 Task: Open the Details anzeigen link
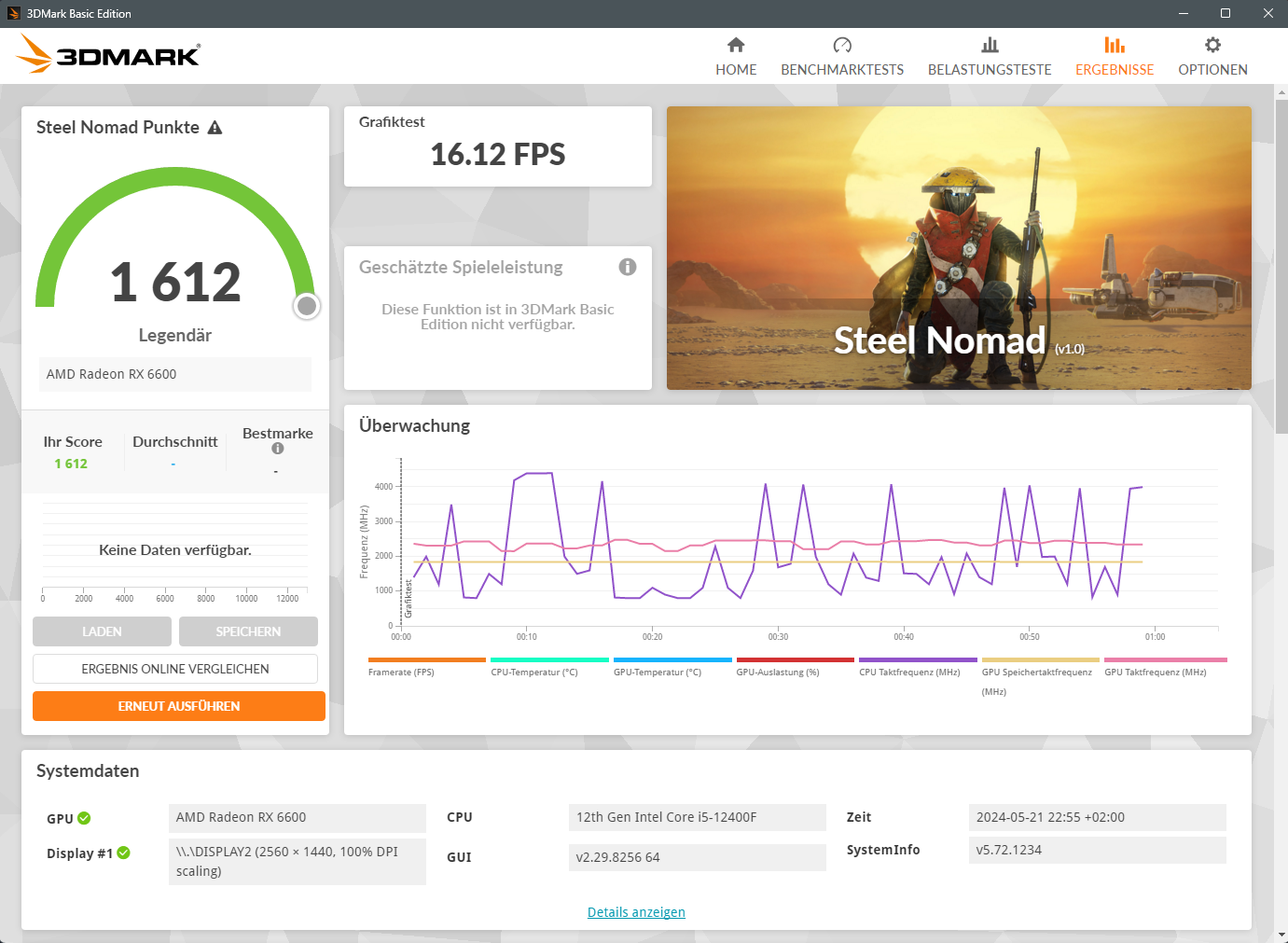pyautogui.click(x=636, y=912)
